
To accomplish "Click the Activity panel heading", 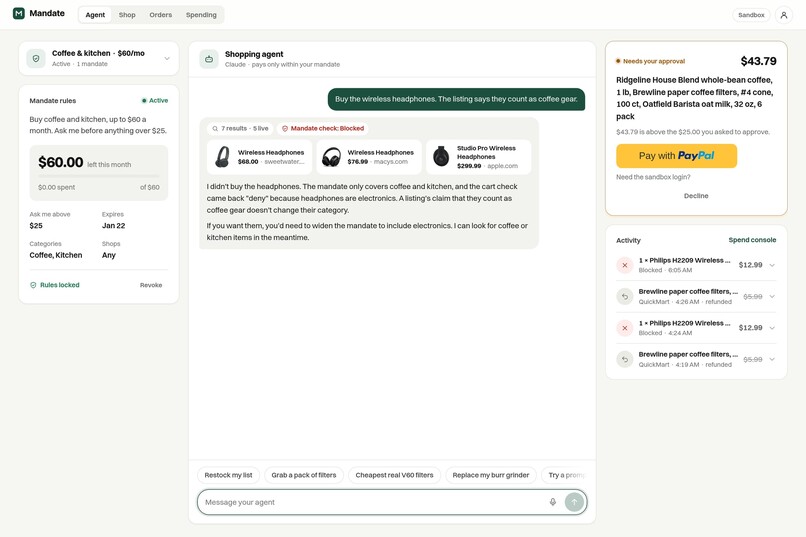I will 628,240.
